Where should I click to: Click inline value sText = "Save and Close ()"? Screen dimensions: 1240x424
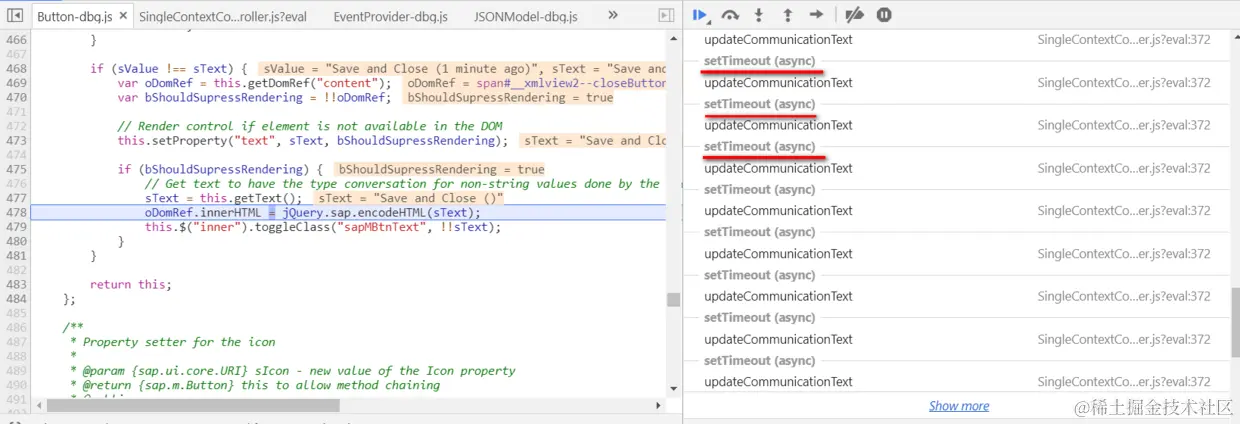(x=410, y=198)
